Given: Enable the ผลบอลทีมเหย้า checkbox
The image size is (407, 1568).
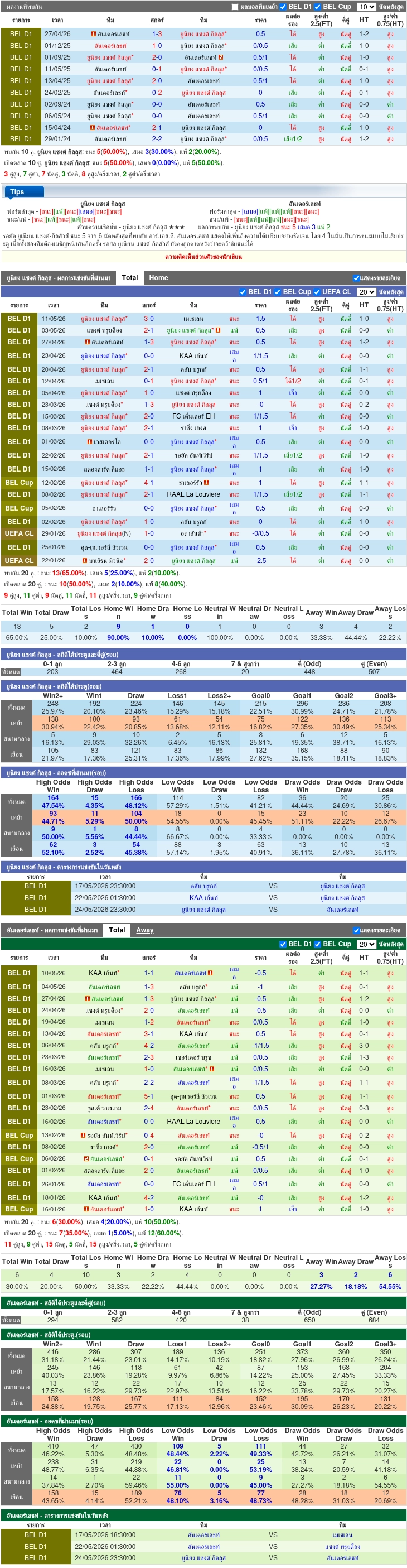Looking at the screenshot, I should pos(235,7).
